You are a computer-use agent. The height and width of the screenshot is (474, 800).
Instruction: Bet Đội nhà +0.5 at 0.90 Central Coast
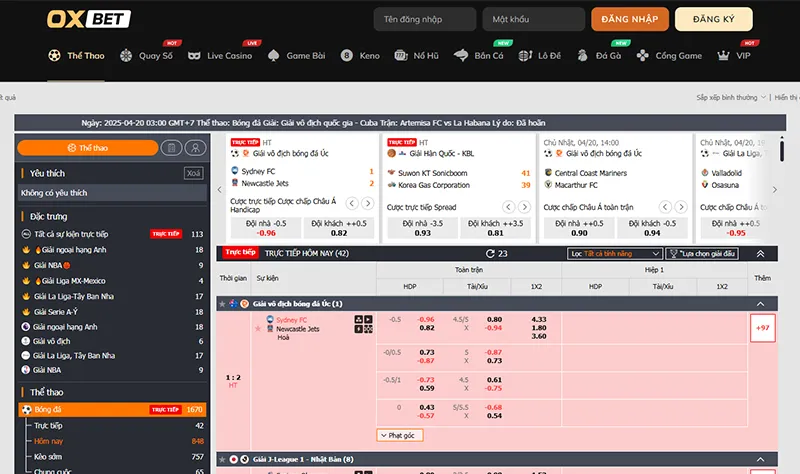(x=579, y=228)
